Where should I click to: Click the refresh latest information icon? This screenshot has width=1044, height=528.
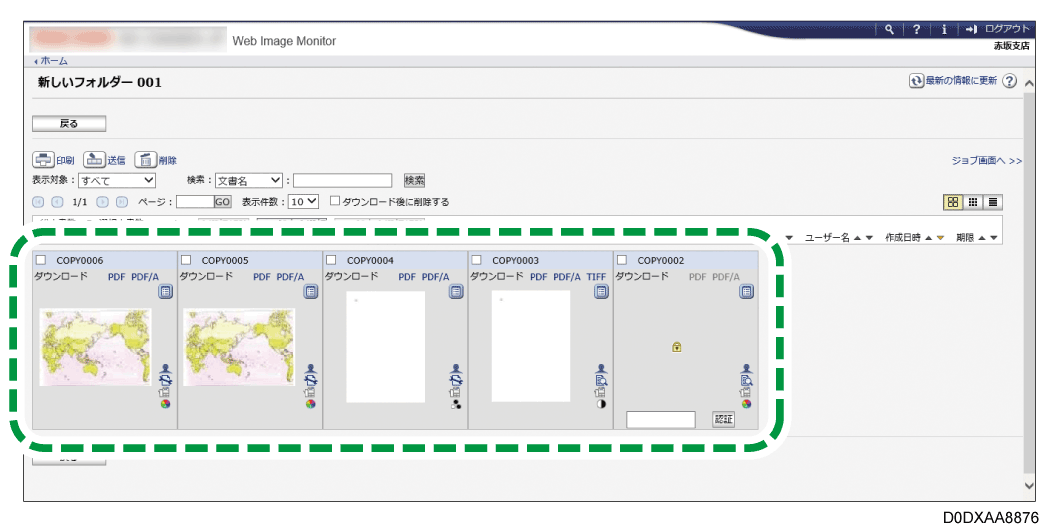click(915, 81)
